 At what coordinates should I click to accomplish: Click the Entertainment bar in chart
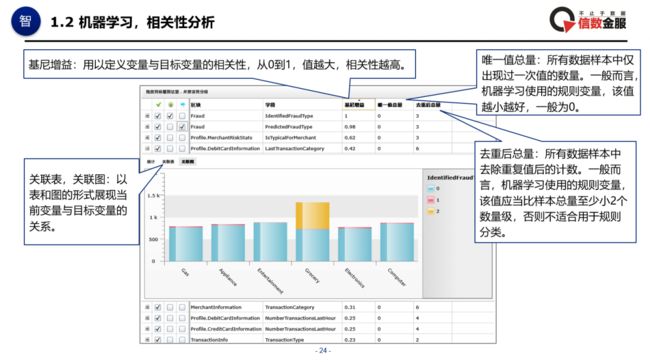[x=270, y=242]
